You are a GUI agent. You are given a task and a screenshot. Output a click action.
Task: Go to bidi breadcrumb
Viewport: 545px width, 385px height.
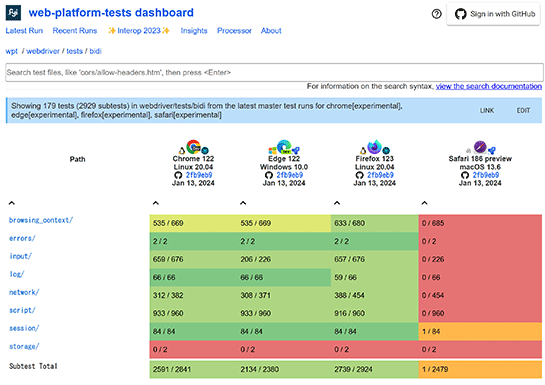click(x=96, y=51)
